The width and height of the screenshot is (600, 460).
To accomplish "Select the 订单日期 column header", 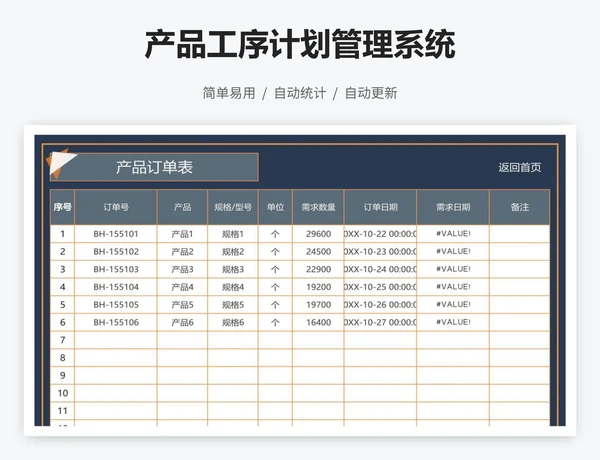I will [x=380, y=207].
